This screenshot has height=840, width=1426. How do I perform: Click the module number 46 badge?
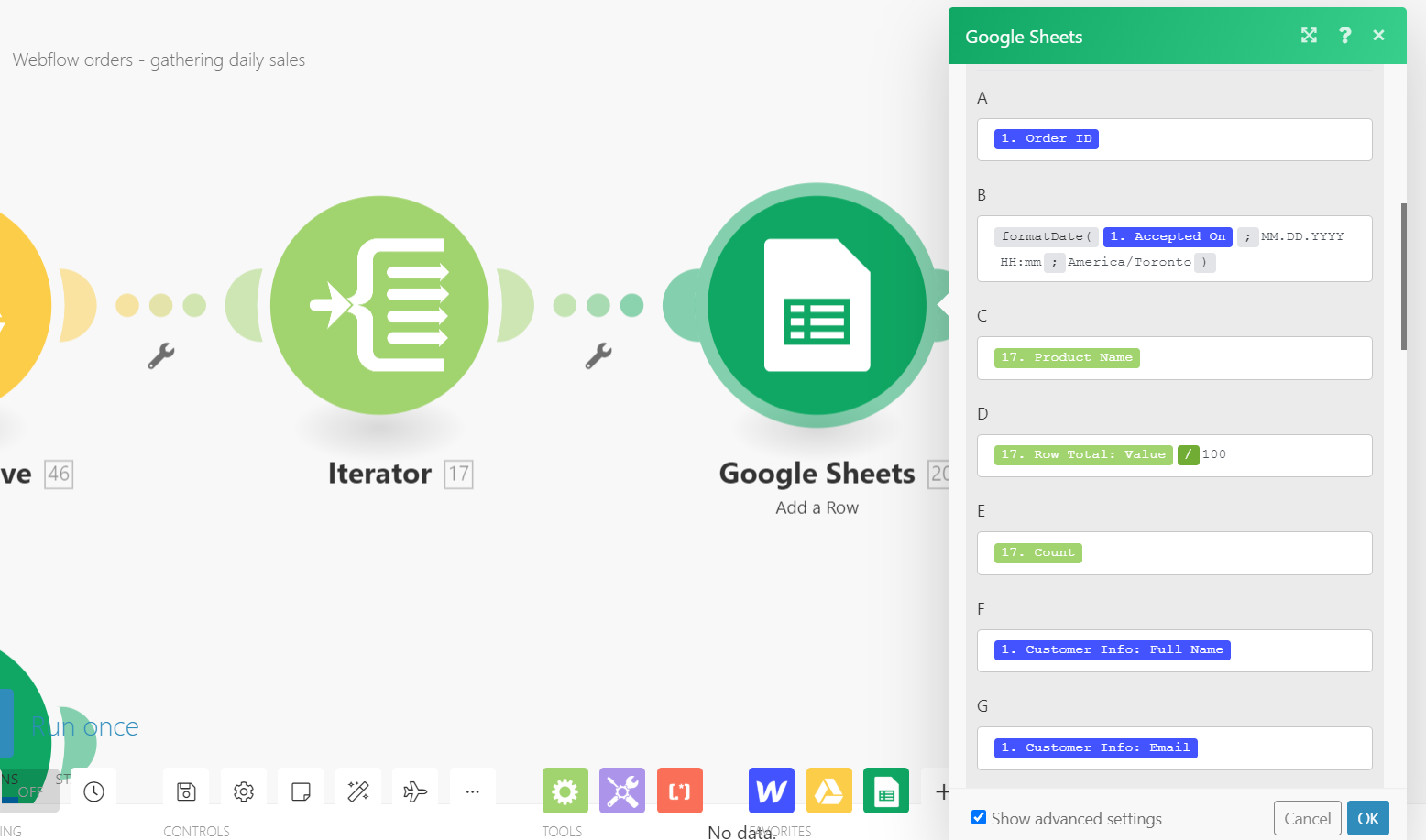[59, 474]
